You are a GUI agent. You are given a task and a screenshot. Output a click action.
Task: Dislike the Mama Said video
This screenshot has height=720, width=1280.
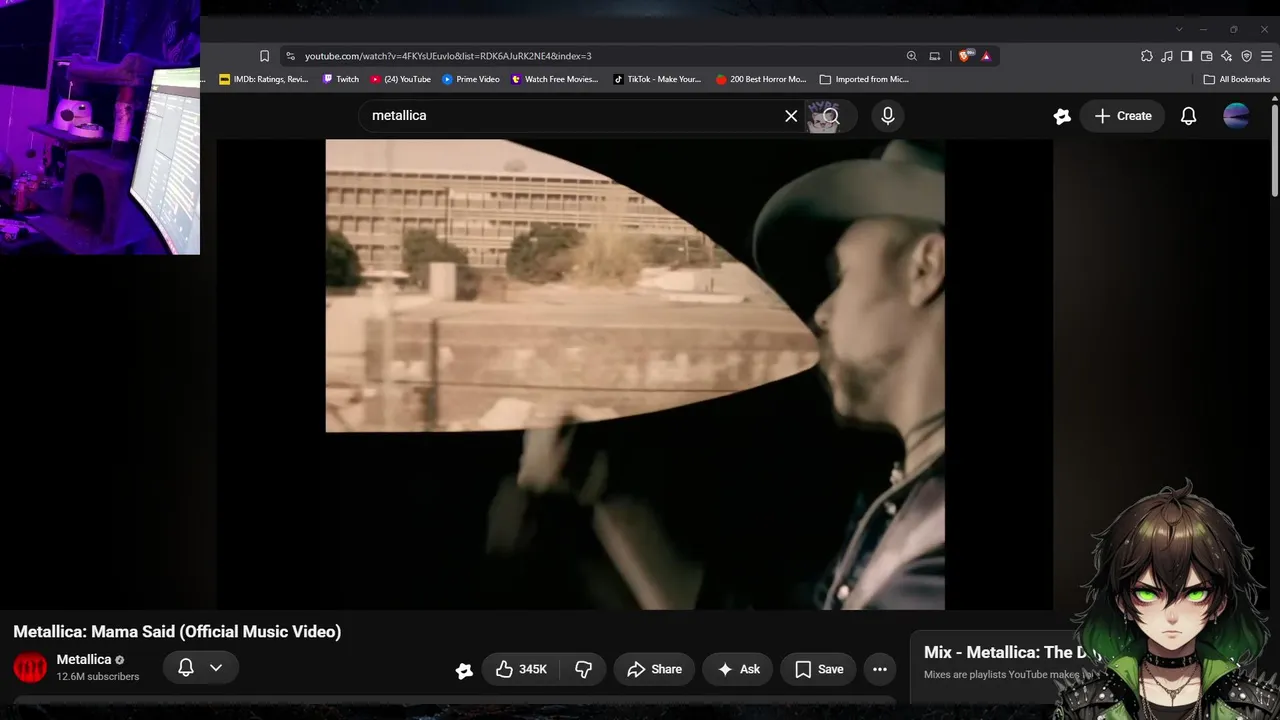click(583, 669)
